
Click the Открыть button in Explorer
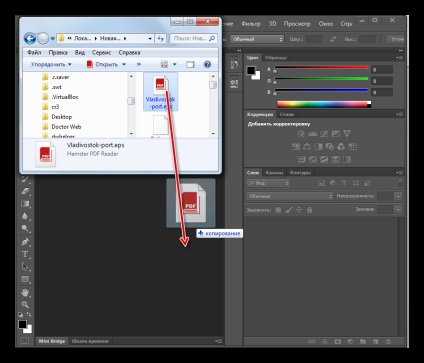[x=106, y=64]
